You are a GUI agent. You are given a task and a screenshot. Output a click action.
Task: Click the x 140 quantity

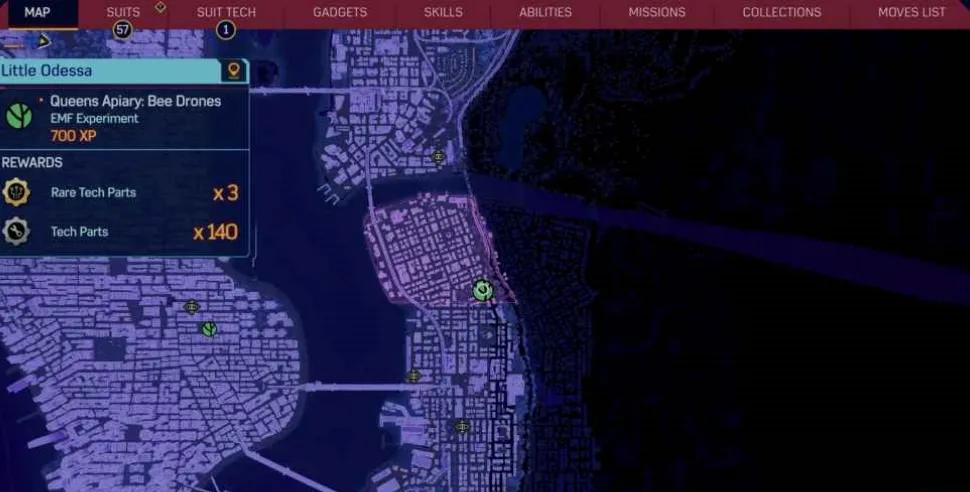(x=215, y=232)
